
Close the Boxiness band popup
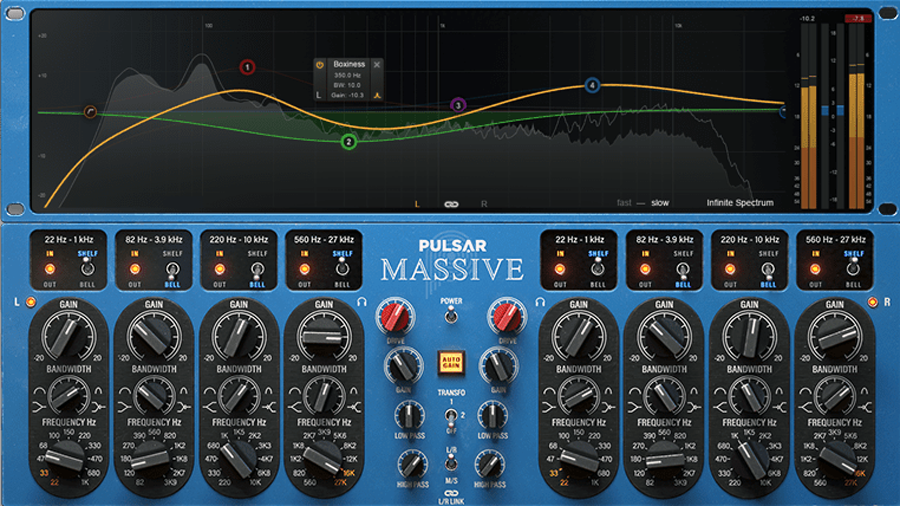(377, 65)
